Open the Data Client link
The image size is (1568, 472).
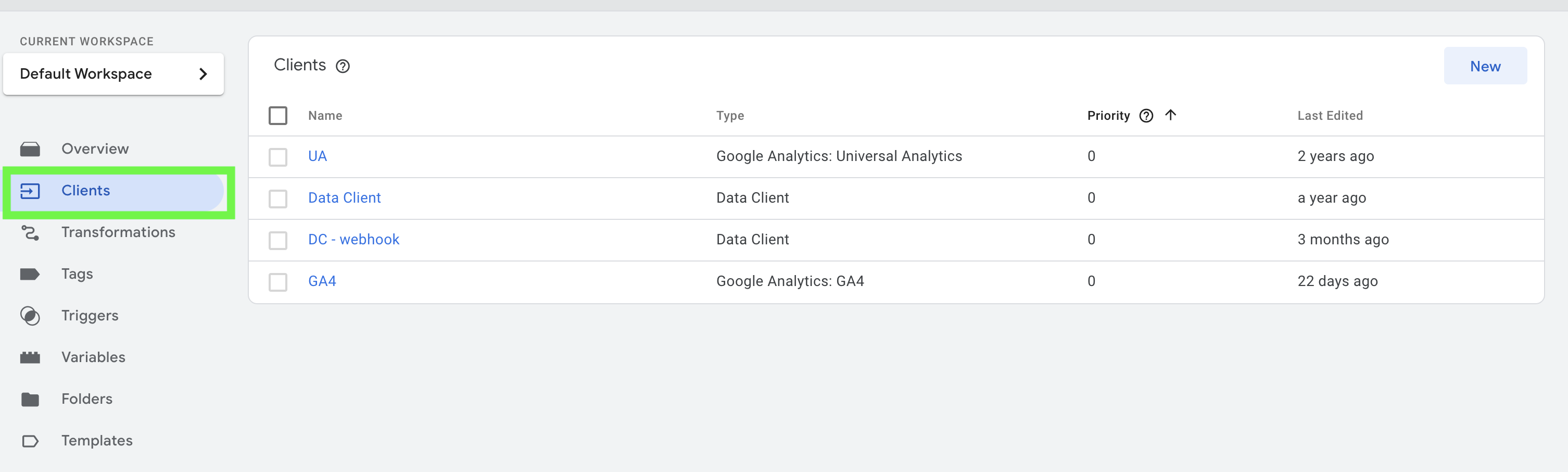pyautogui.click(x=345, y=198)
